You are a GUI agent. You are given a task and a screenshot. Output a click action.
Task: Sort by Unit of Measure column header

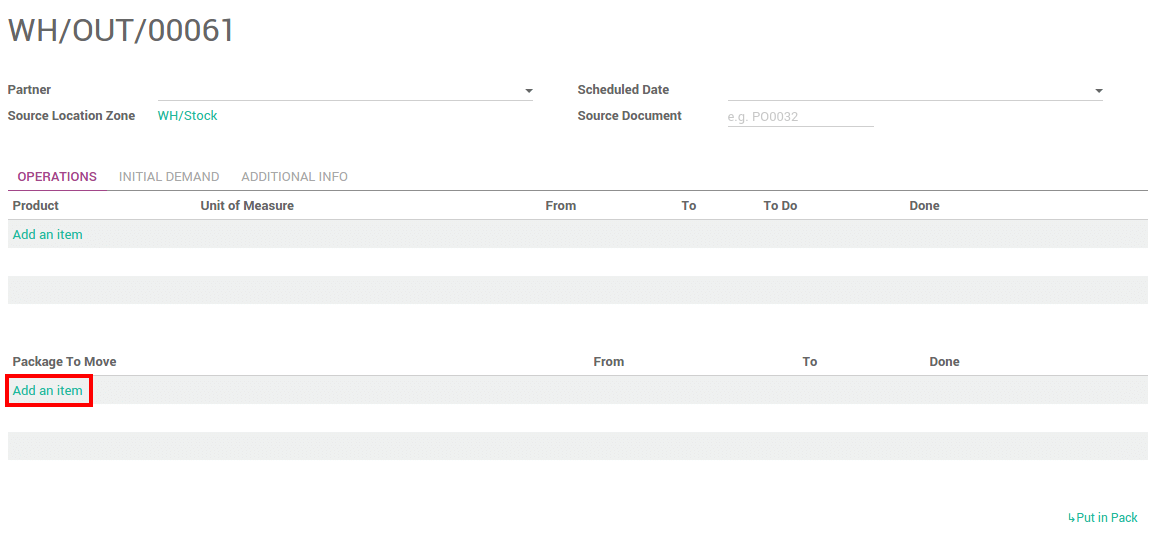pyautogui.click(x=247, y=206)
